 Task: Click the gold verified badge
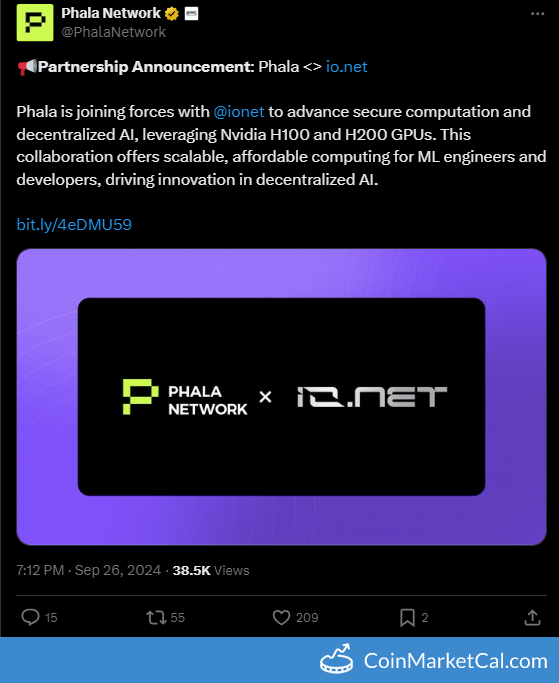[x=172, y=14]
